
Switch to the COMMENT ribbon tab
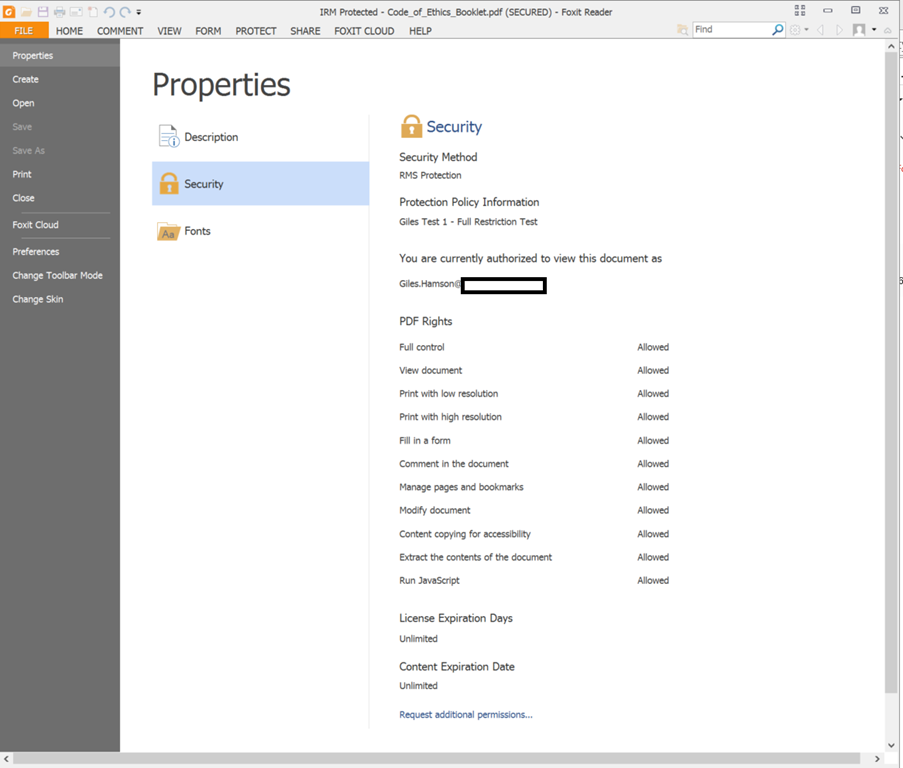point(120,31)
